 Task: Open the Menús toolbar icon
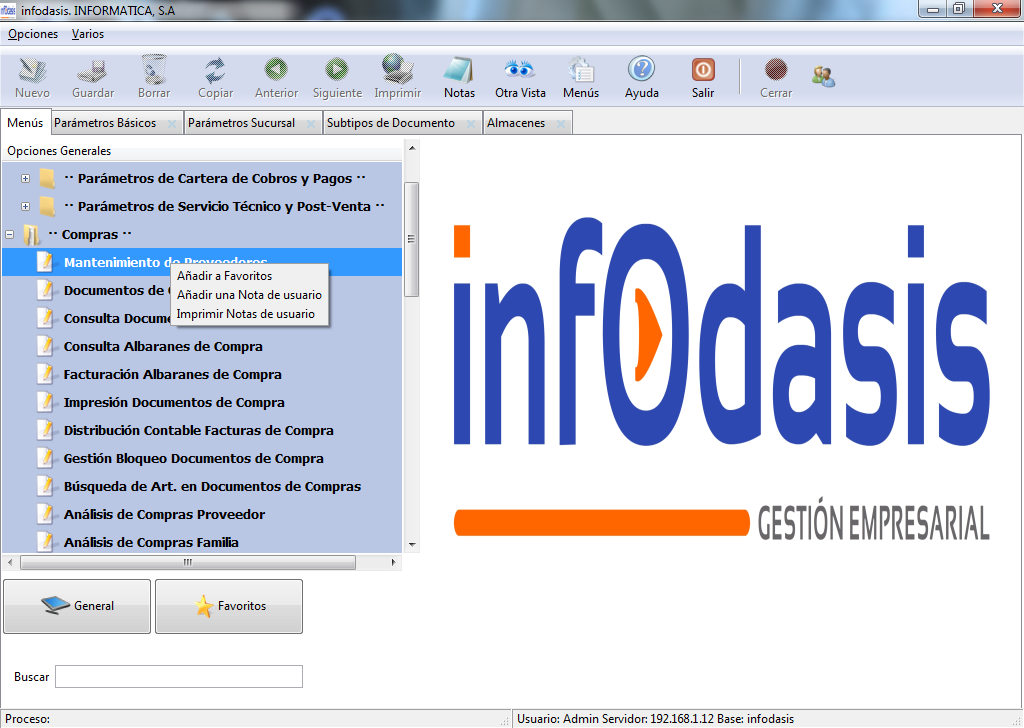pyautogui.click(x=581, y=70)
